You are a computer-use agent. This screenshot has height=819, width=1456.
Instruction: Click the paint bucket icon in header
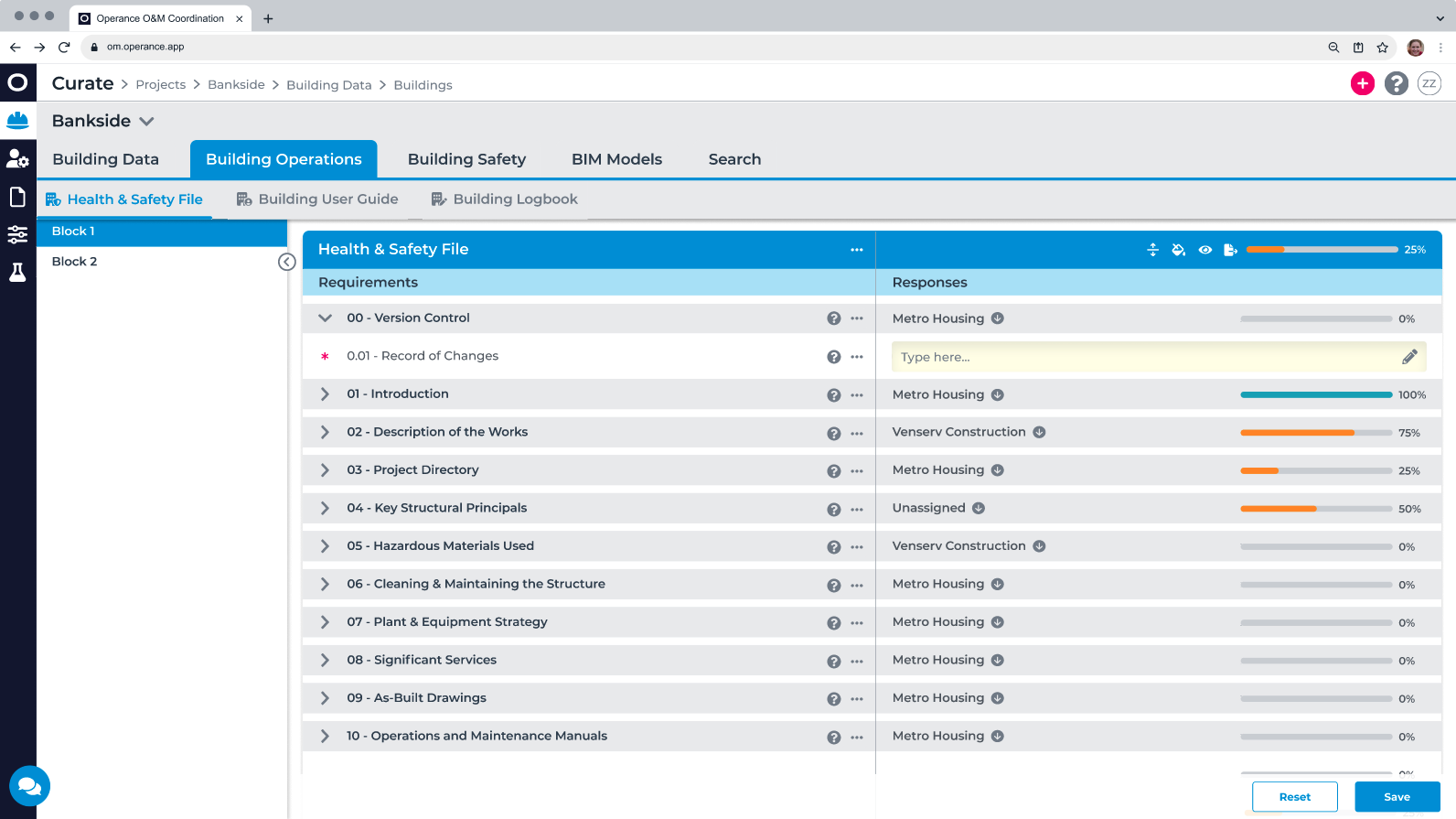[1178, 250]
